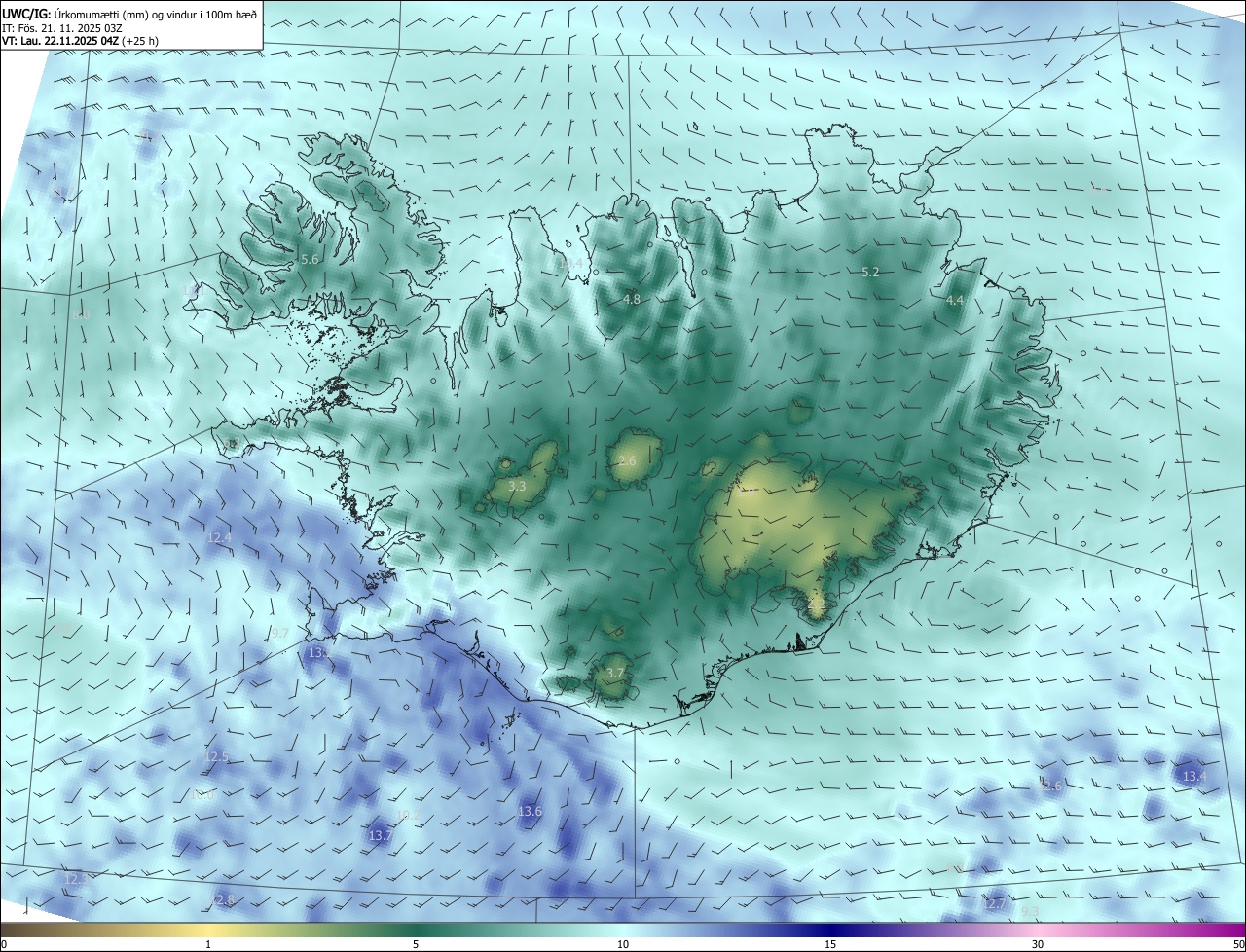
Task: Click the 2.6 value on the central glacier
Action: click(x=627, y=460)
